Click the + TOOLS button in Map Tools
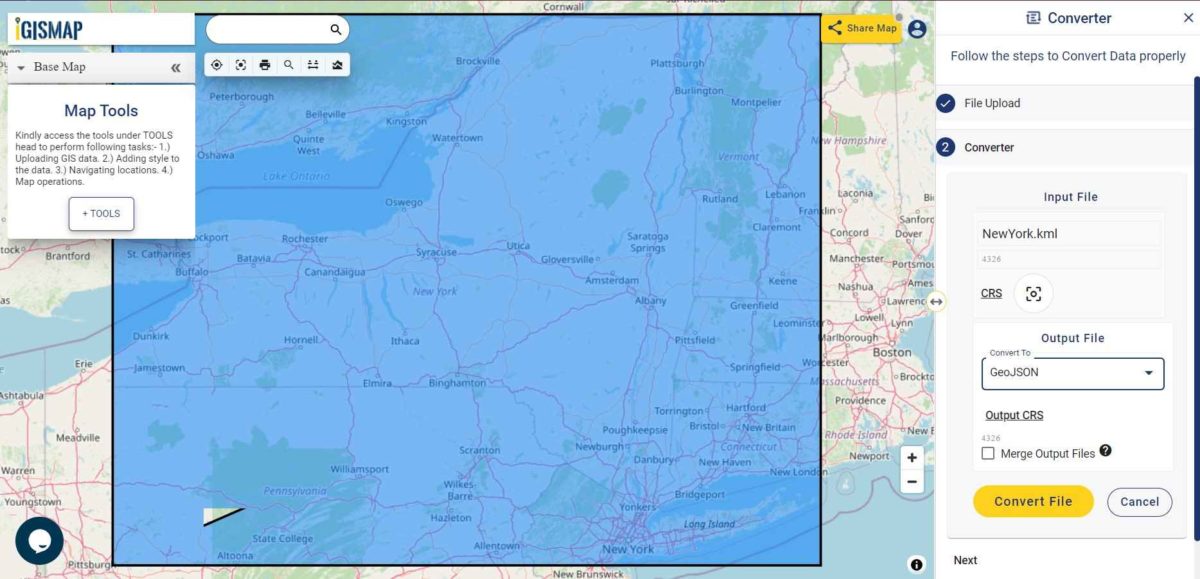The image size is (1200, 579). point(100,213)
